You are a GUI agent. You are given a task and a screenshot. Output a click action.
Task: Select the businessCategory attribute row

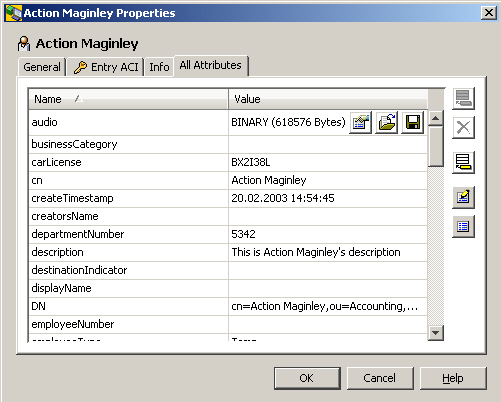tap(228, 144)
